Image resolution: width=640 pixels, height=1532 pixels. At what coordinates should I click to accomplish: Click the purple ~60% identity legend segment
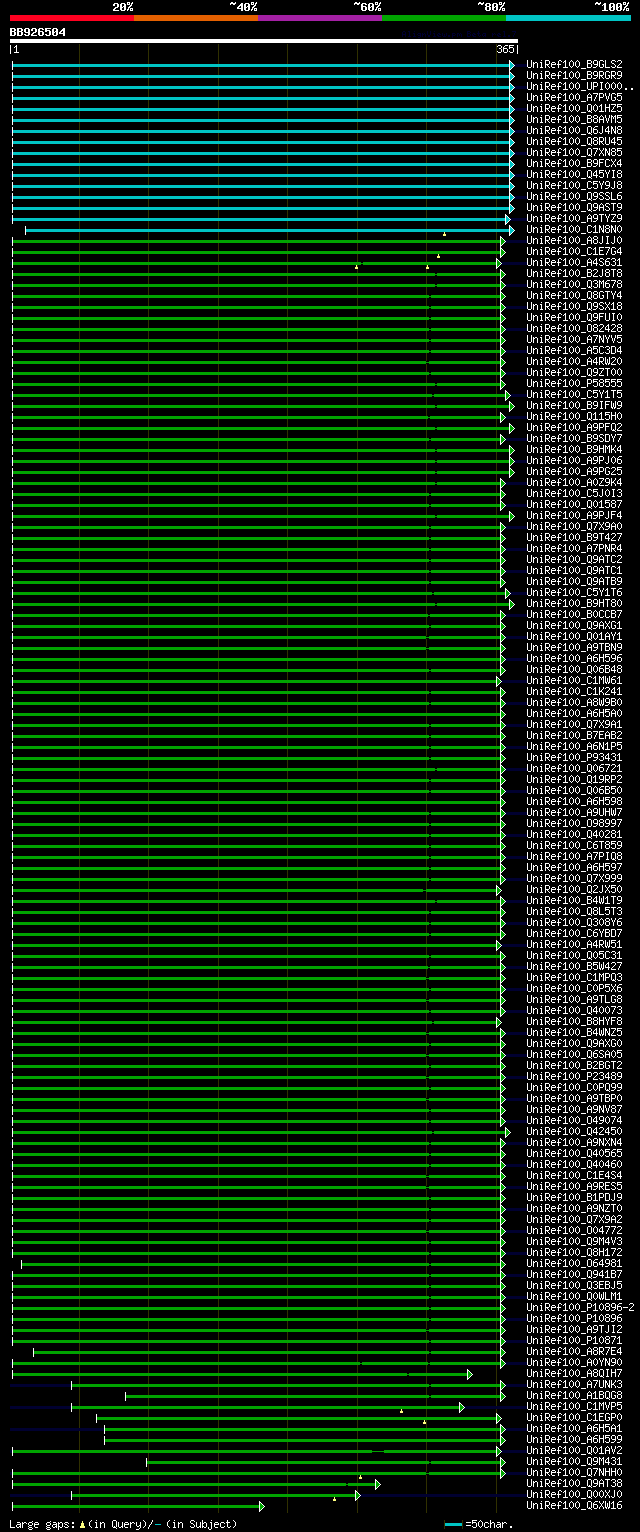pyautogui.click(x=320, y=18)
